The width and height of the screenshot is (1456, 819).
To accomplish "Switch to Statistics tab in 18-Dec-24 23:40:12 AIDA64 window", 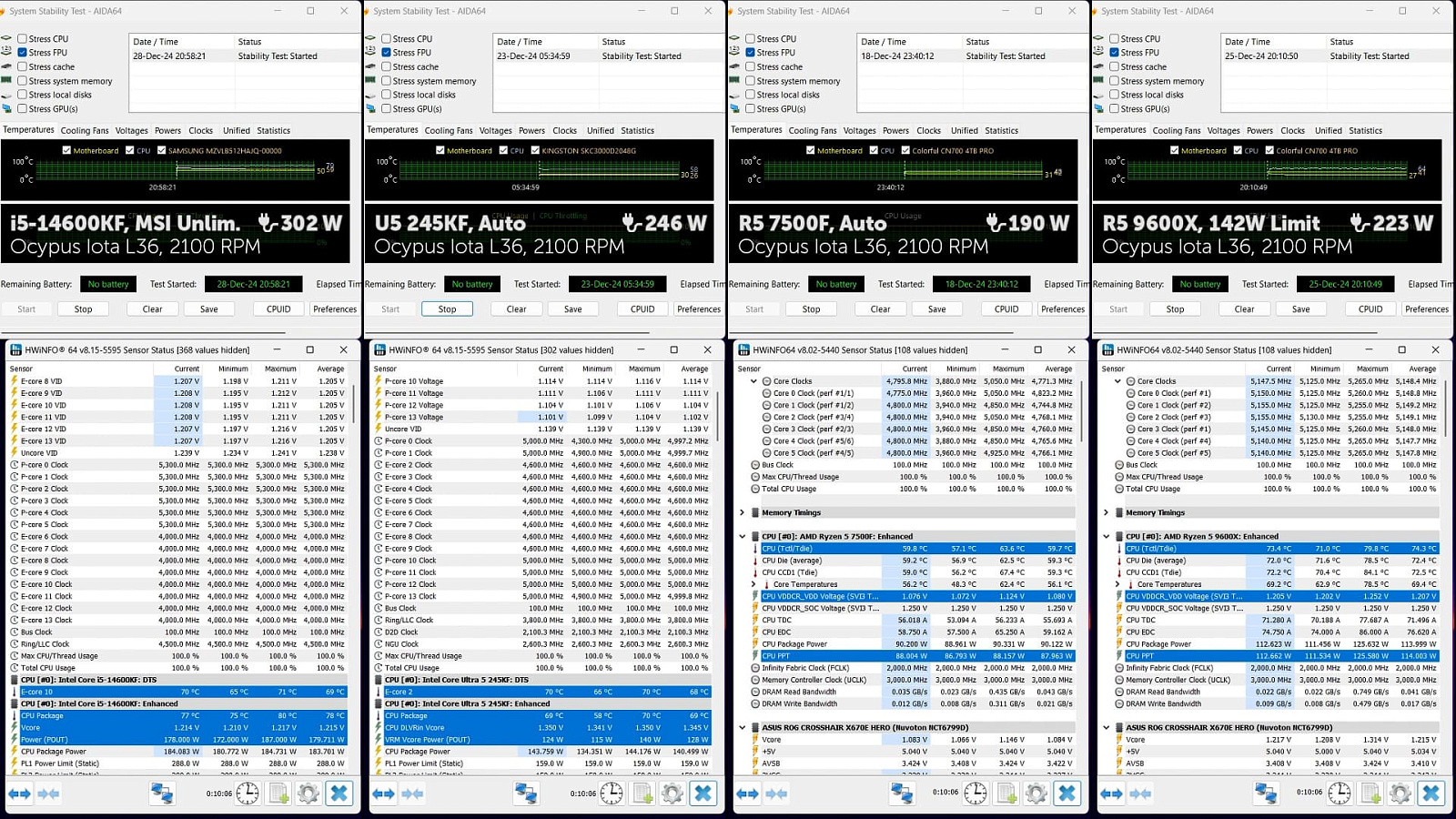I will click(x=1001, y=131).
